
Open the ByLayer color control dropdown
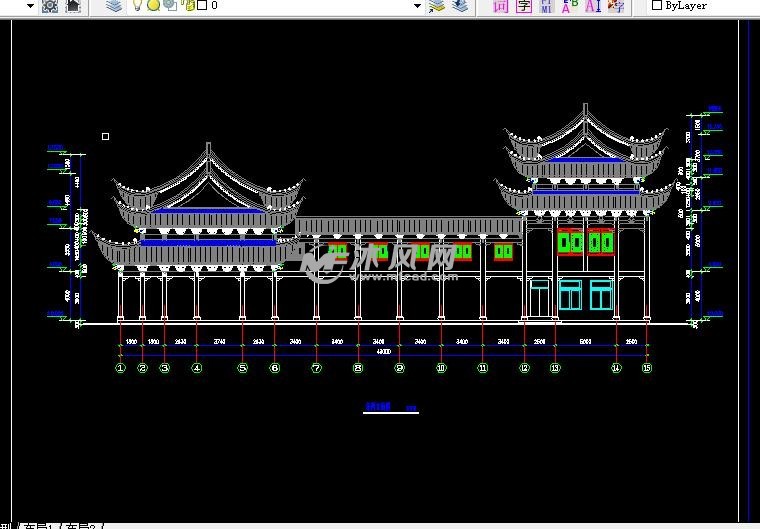point(700,6)
